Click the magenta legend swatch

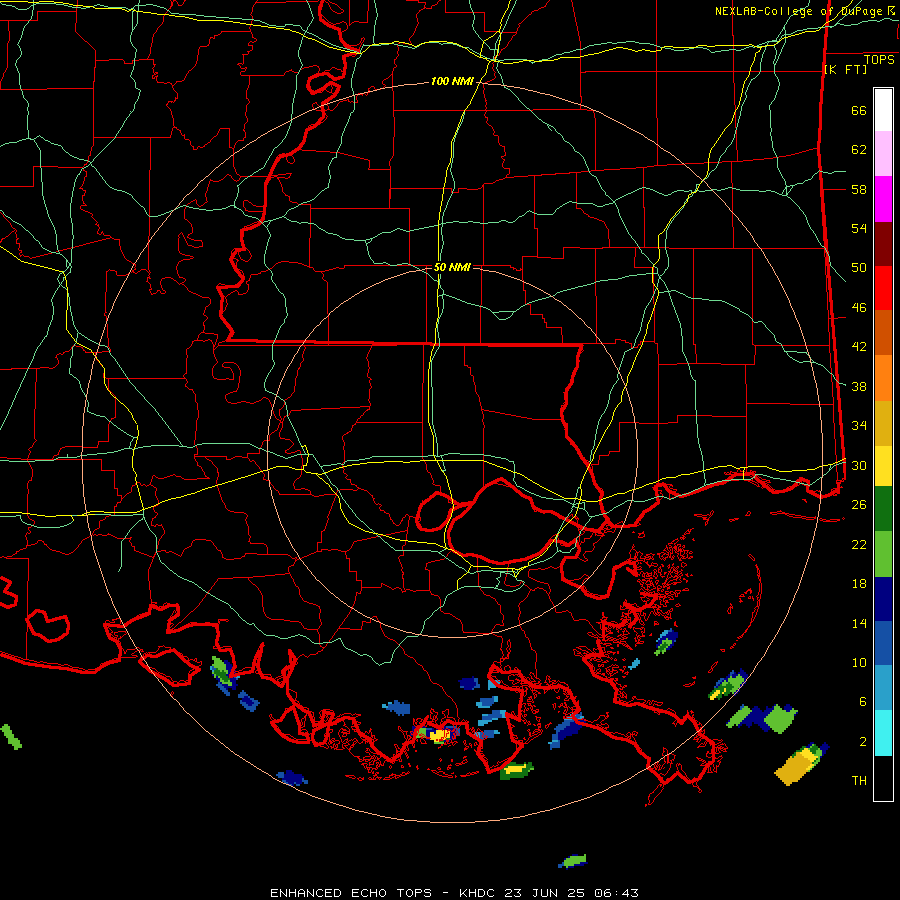tap(883, 199)
